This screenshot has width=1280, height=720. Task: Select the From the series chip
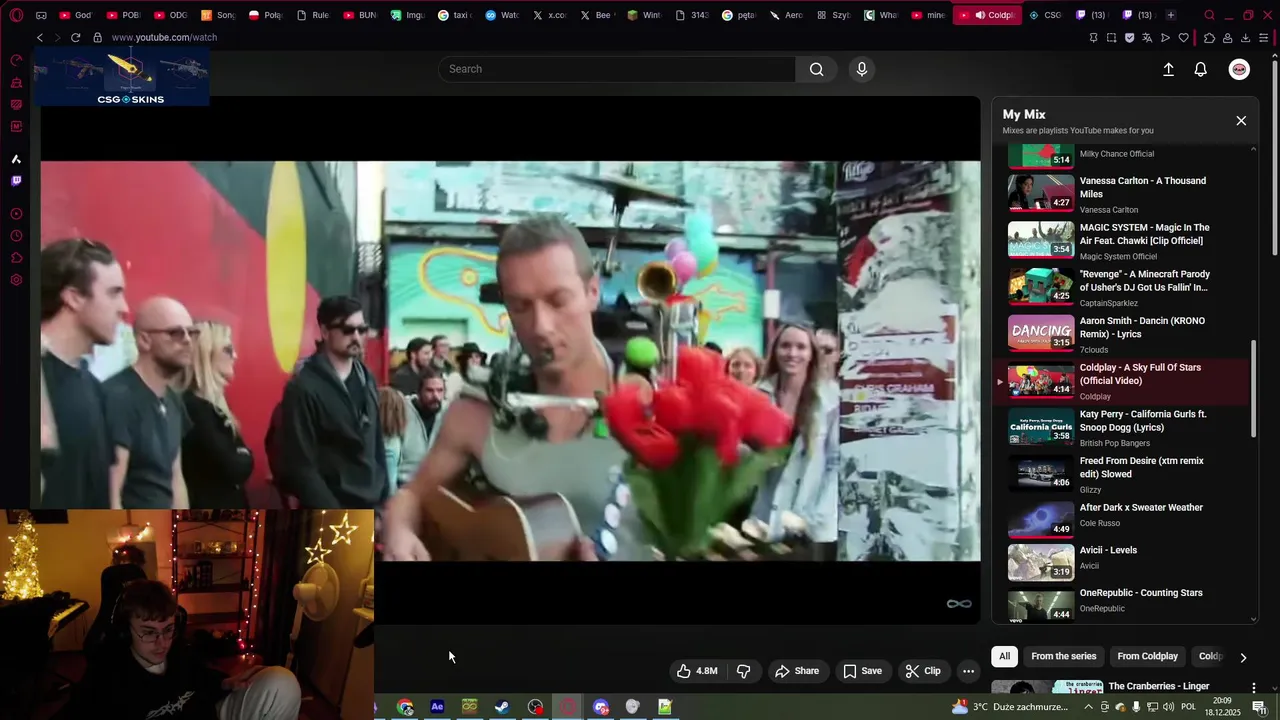[x=1063, y=656]
